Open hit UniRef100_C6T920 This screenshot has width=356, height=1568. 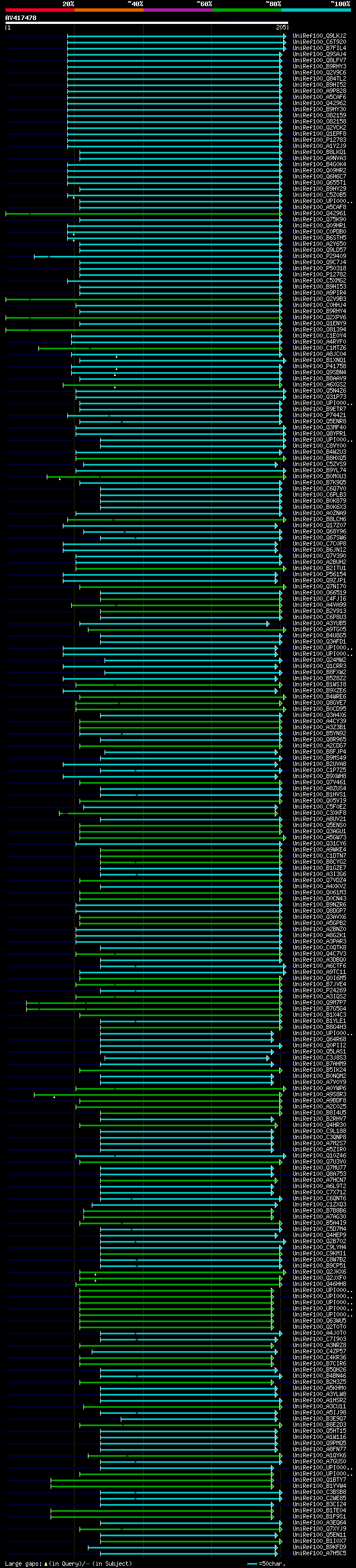point(319,42)
